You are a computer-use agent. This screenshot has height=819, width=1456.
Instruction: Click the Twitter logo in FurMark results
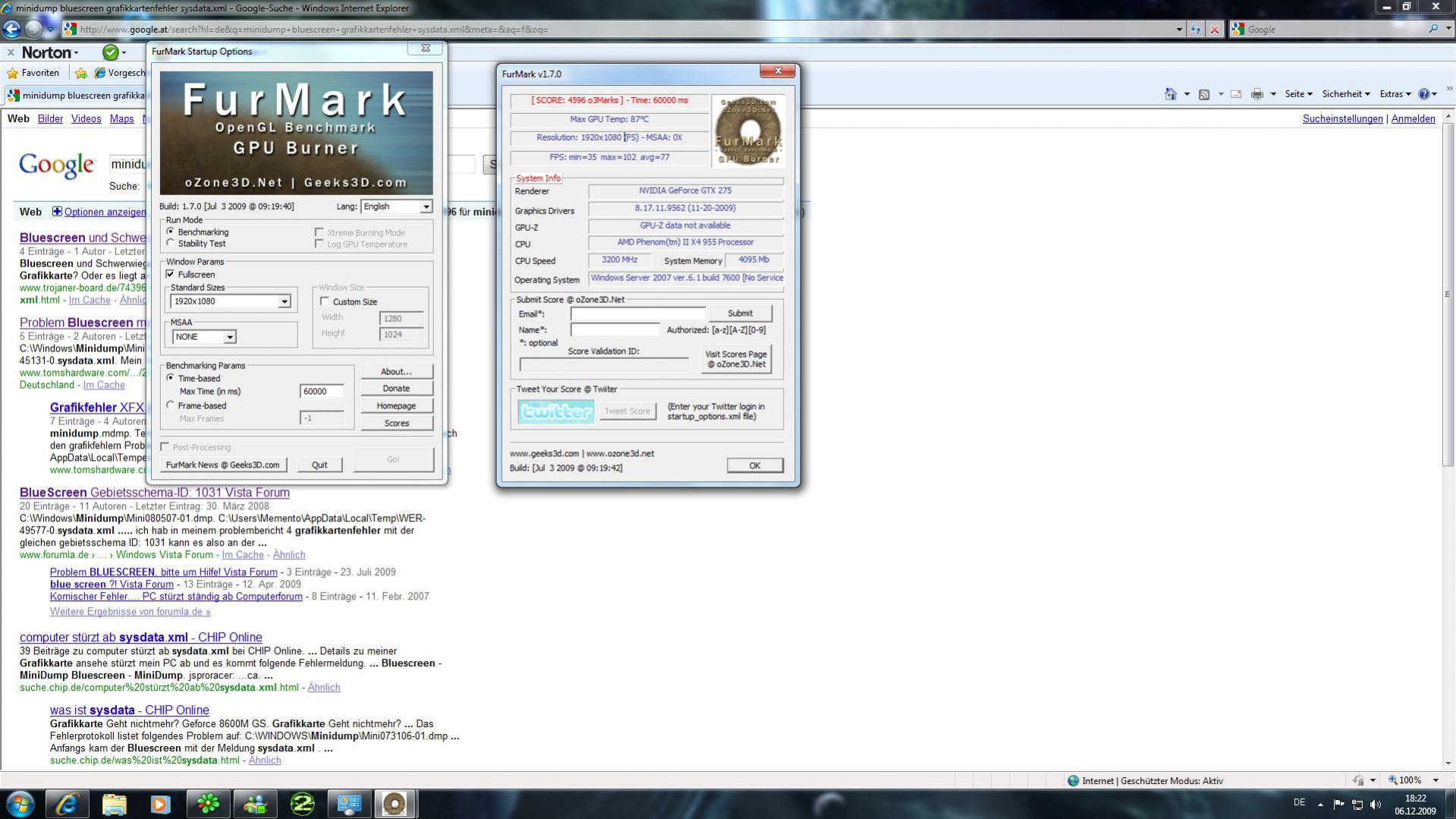(556, 411)
